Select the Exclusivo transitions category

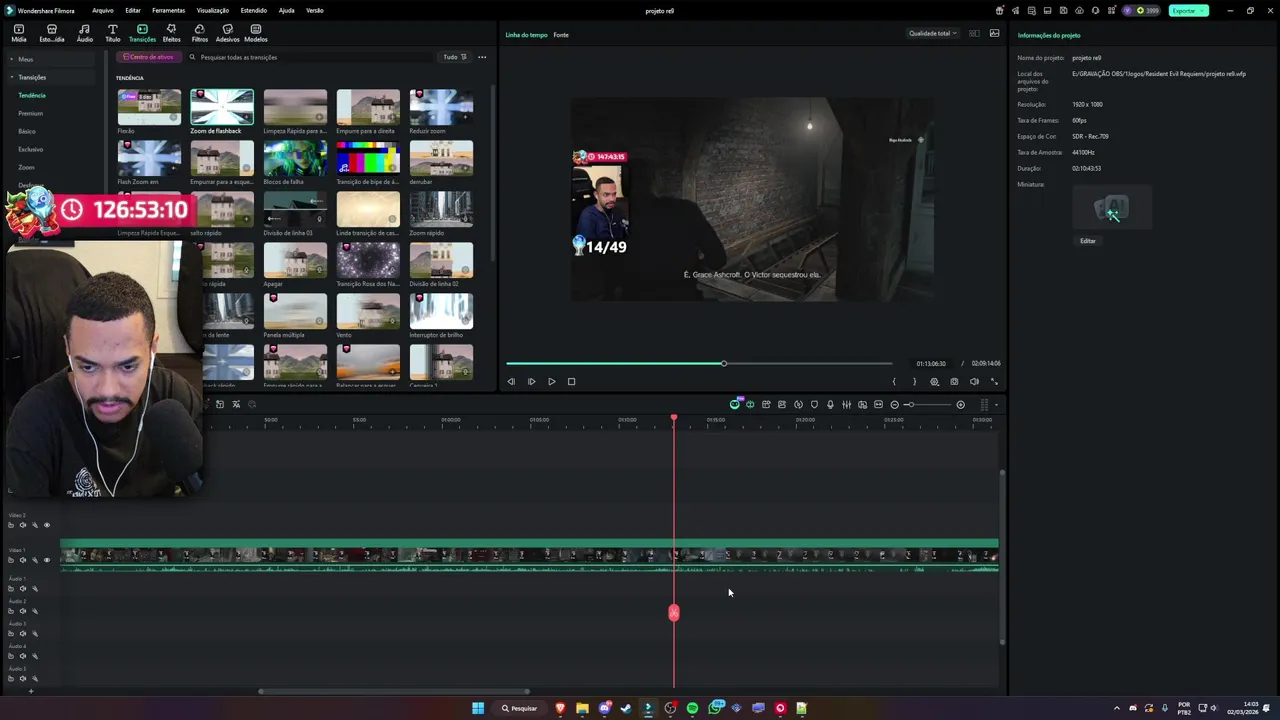coord(30,149)
